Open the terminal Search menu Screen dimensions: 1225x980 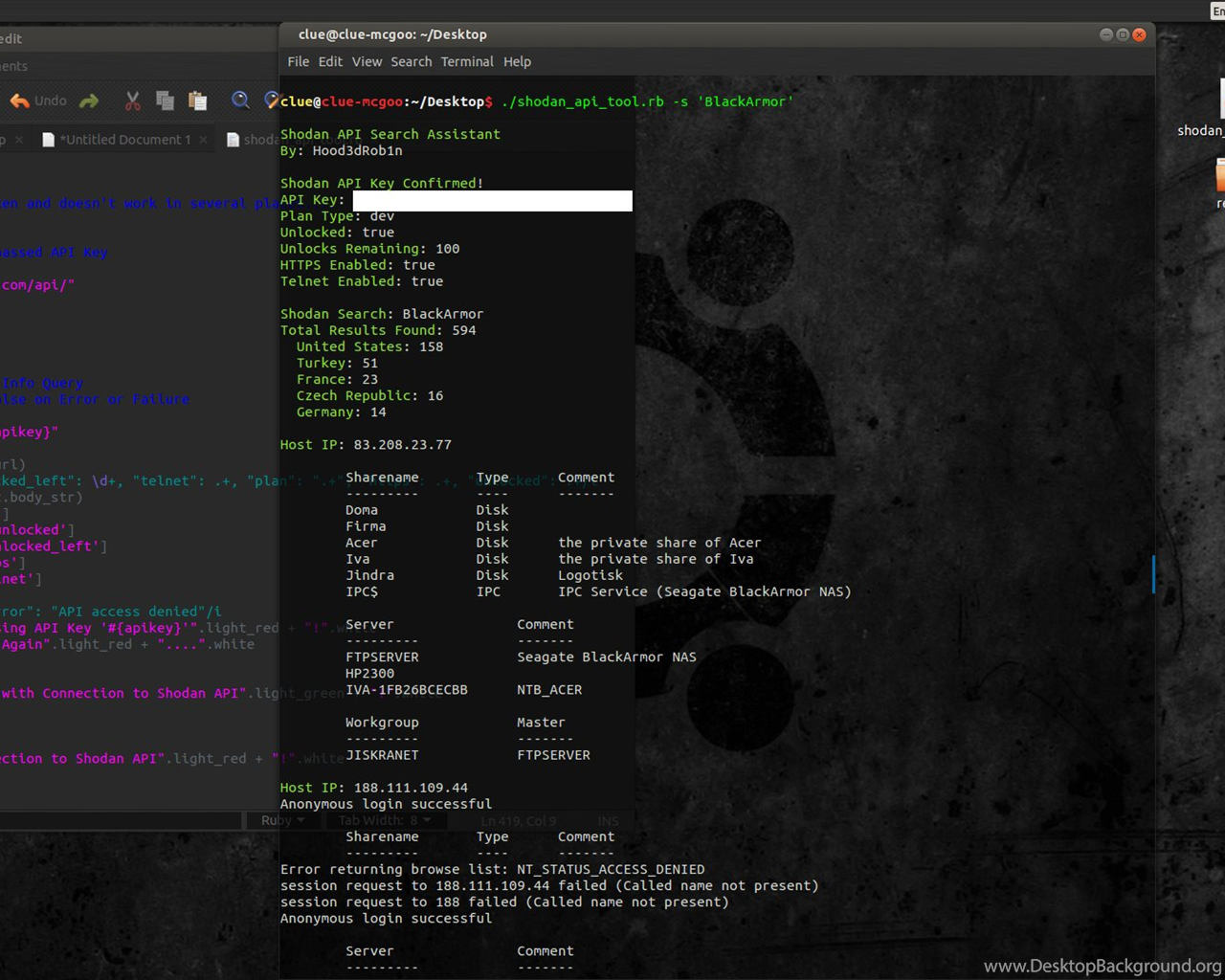tap(412, 61)
